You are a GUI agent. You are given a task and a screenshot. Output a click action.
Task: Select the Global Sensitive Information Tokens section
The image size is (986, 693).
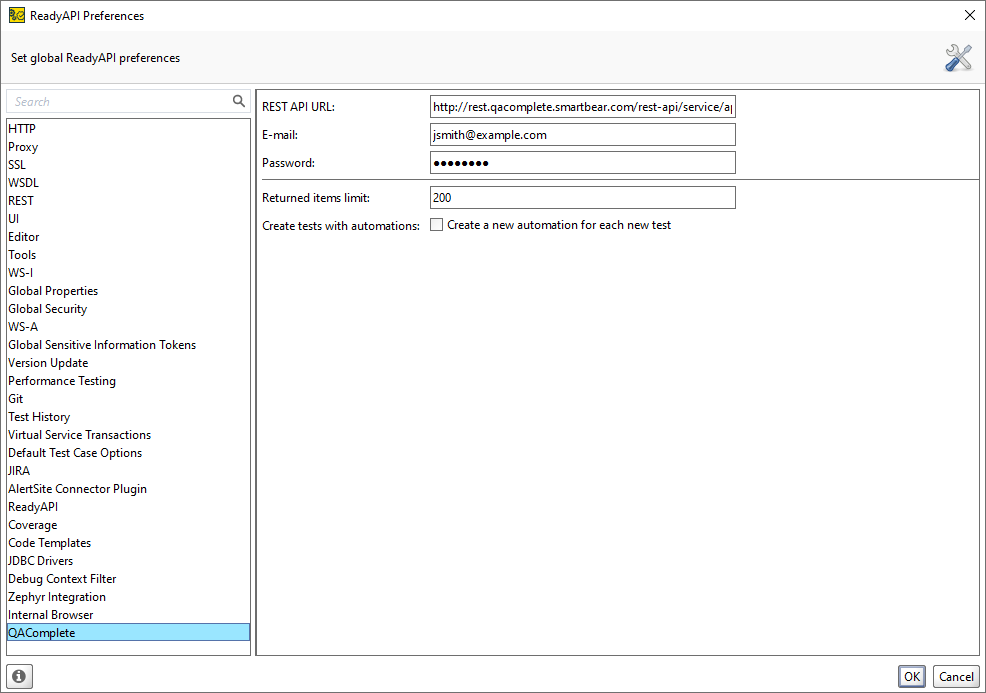(x=101, y=344)
